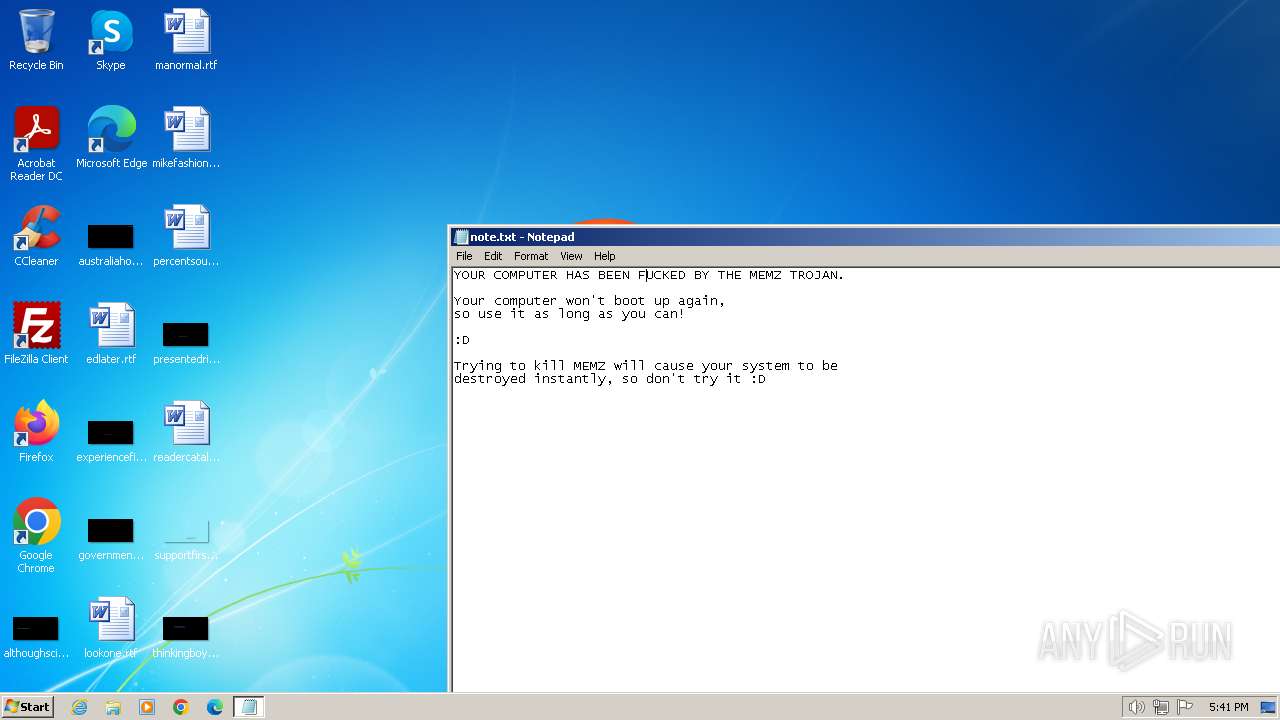Open the Notepad Edit menu
Viewport: 1280px width, 720px height.
[493, 256]
